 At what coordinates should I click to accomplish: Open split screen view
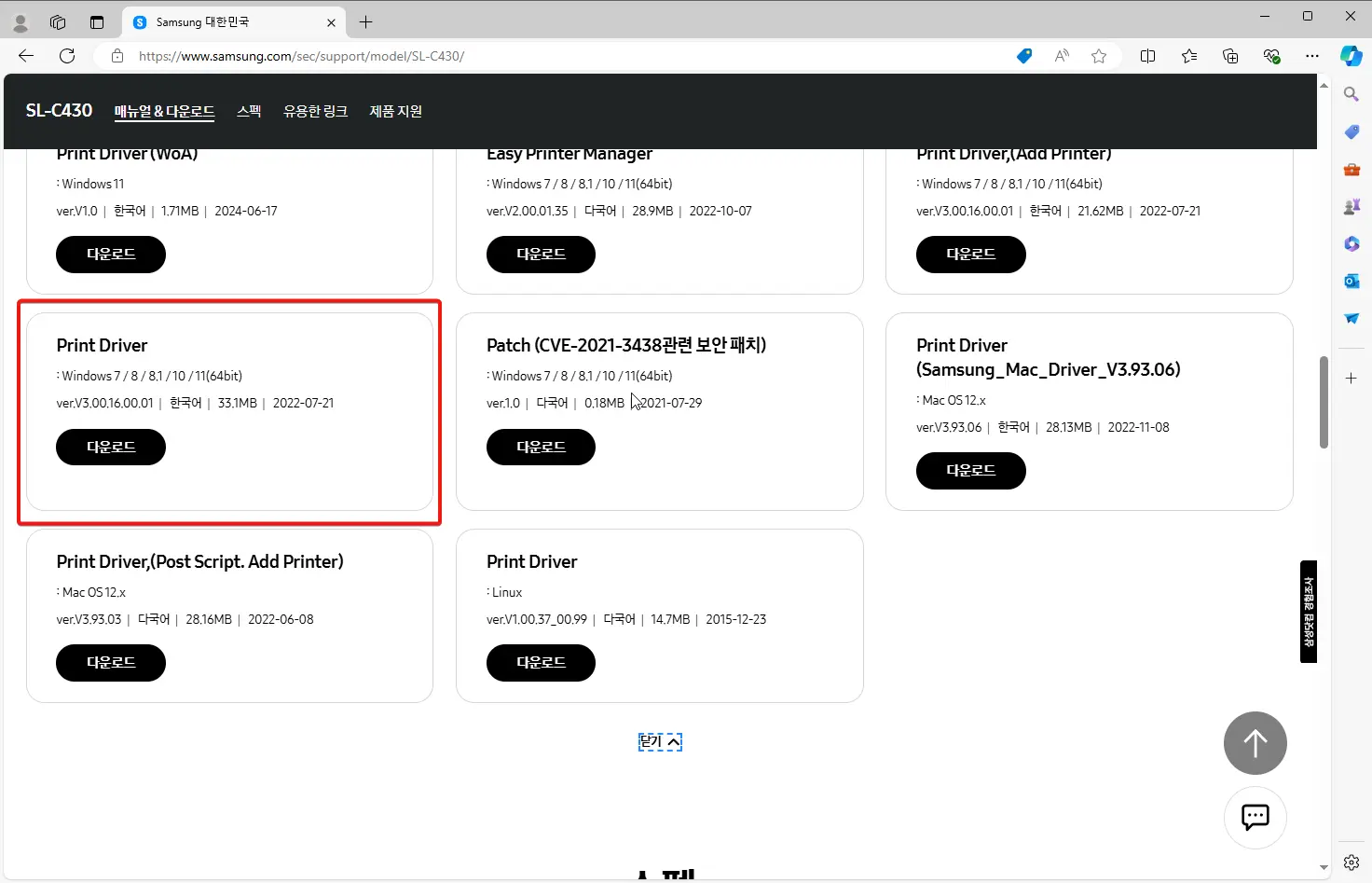click(1147, 56)
